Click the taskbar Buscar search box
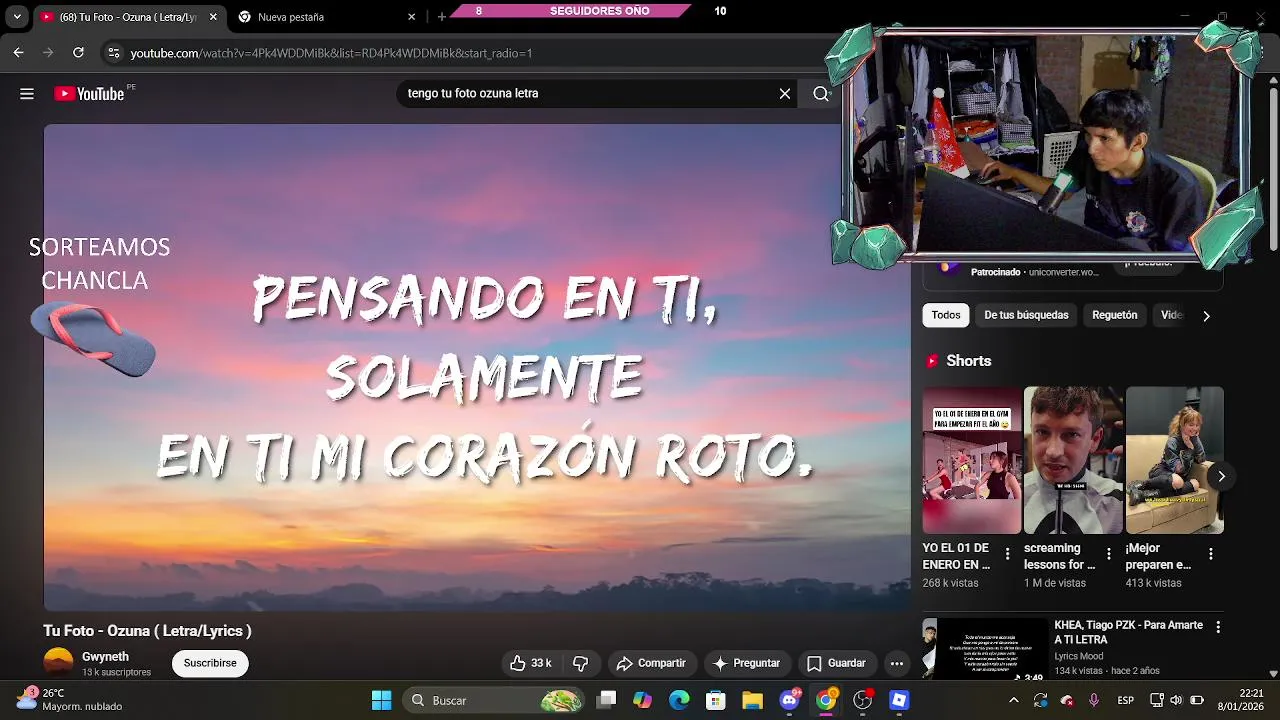1280x720 pixels. 494,700
